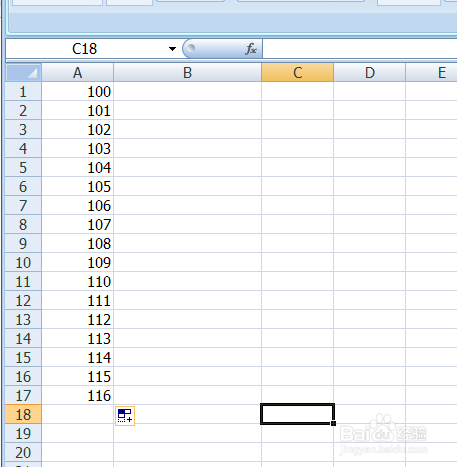Select row 4 header
Screen dimensions: 457x467
[23, 148]
